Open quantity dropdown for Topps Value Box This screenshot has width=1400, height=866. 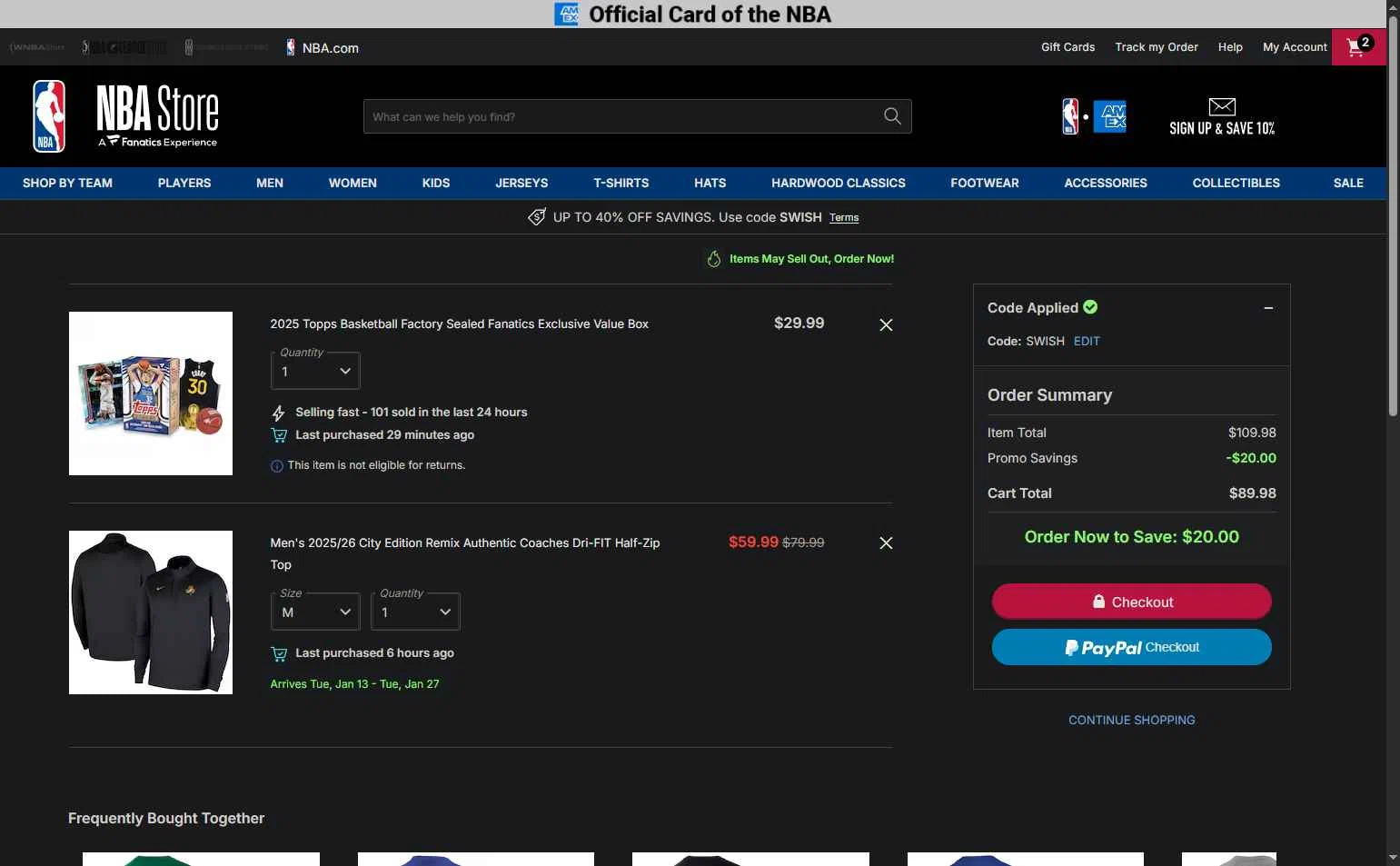click(x=315, y=371)
